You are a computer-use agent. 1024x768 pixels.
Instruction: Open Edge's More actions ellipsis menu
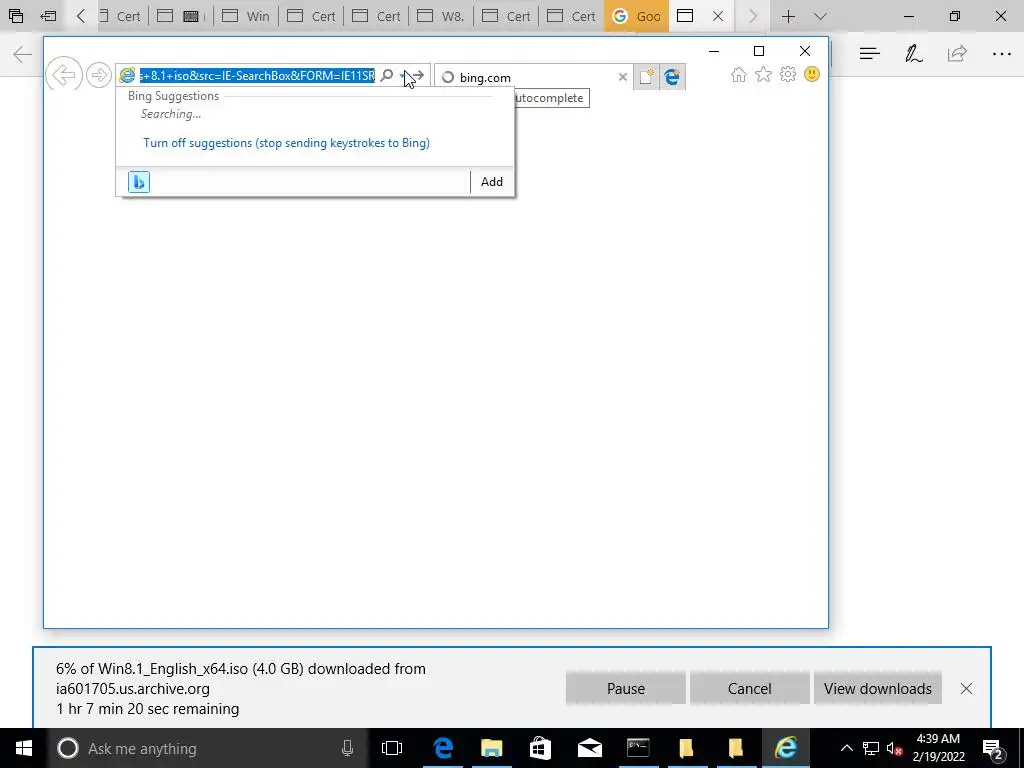[1002, 54]
